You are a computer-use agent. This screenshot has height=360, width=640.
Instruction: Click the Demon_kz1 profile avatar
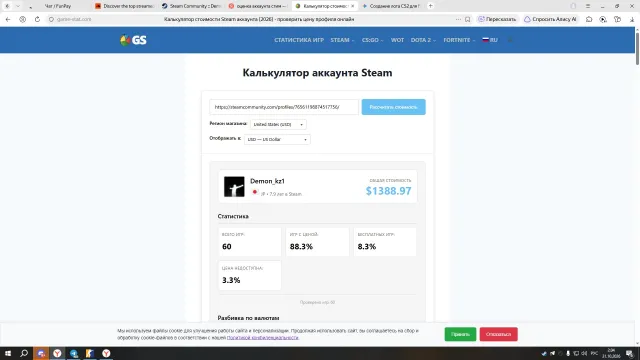(x=234, y=187)
